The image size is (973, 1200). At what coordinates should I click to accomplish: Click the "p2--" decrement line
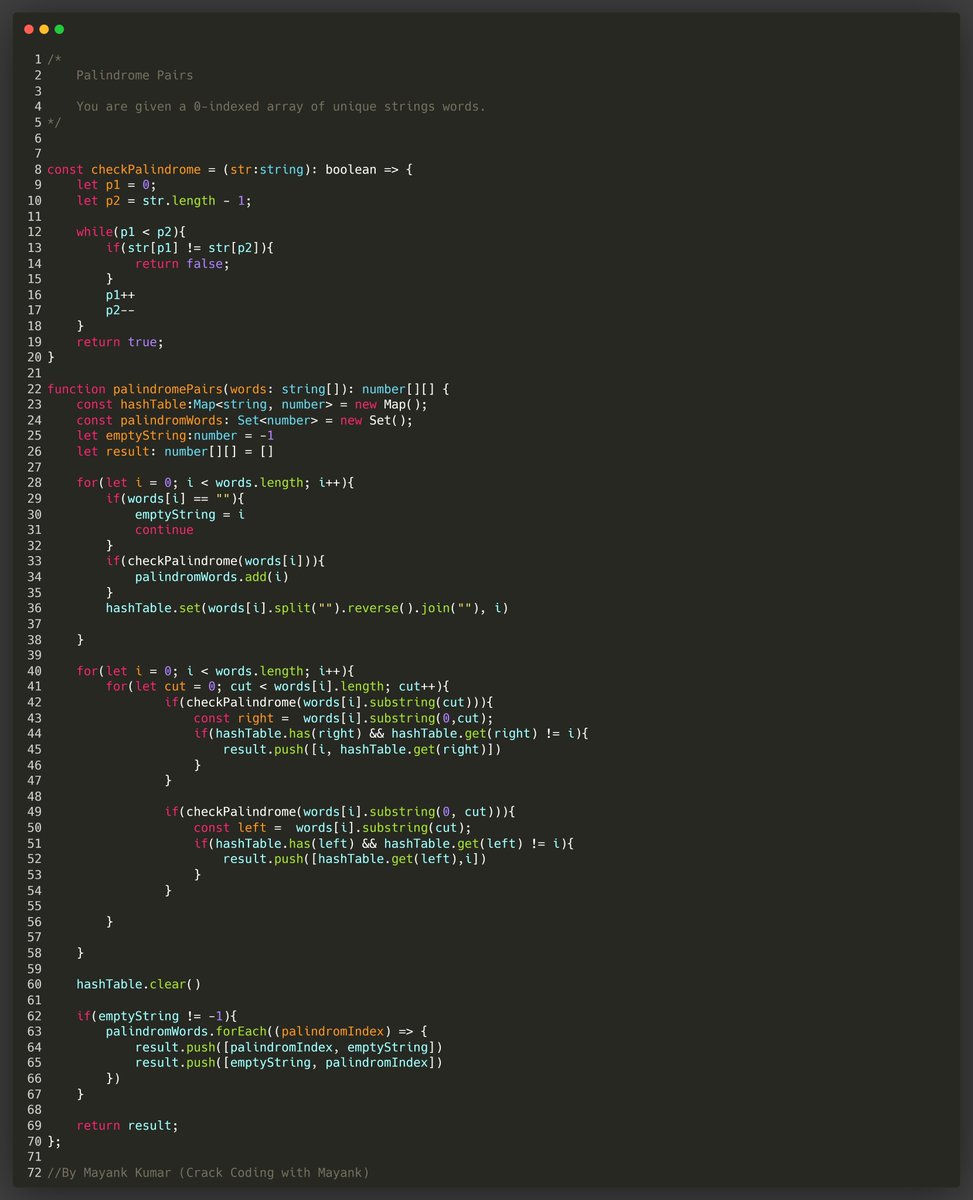tap(120, 310)
